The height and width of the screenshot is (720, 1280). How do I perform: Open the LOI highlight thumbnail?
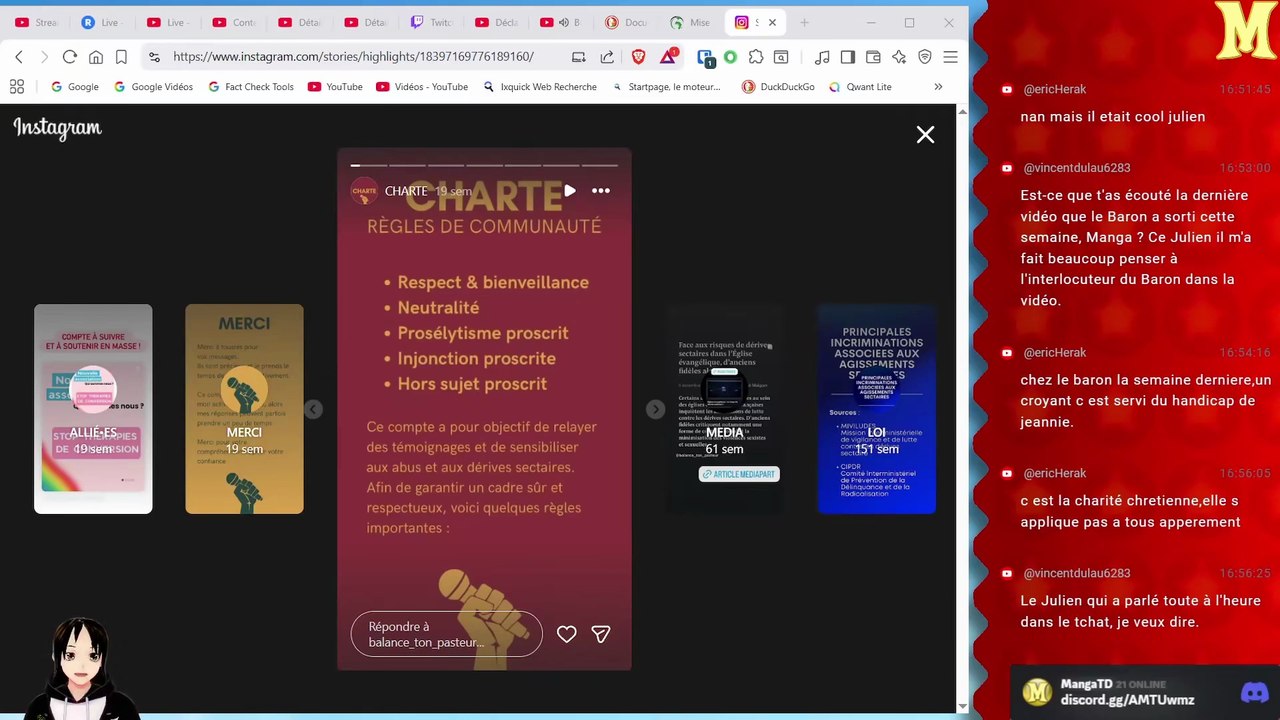876,409
